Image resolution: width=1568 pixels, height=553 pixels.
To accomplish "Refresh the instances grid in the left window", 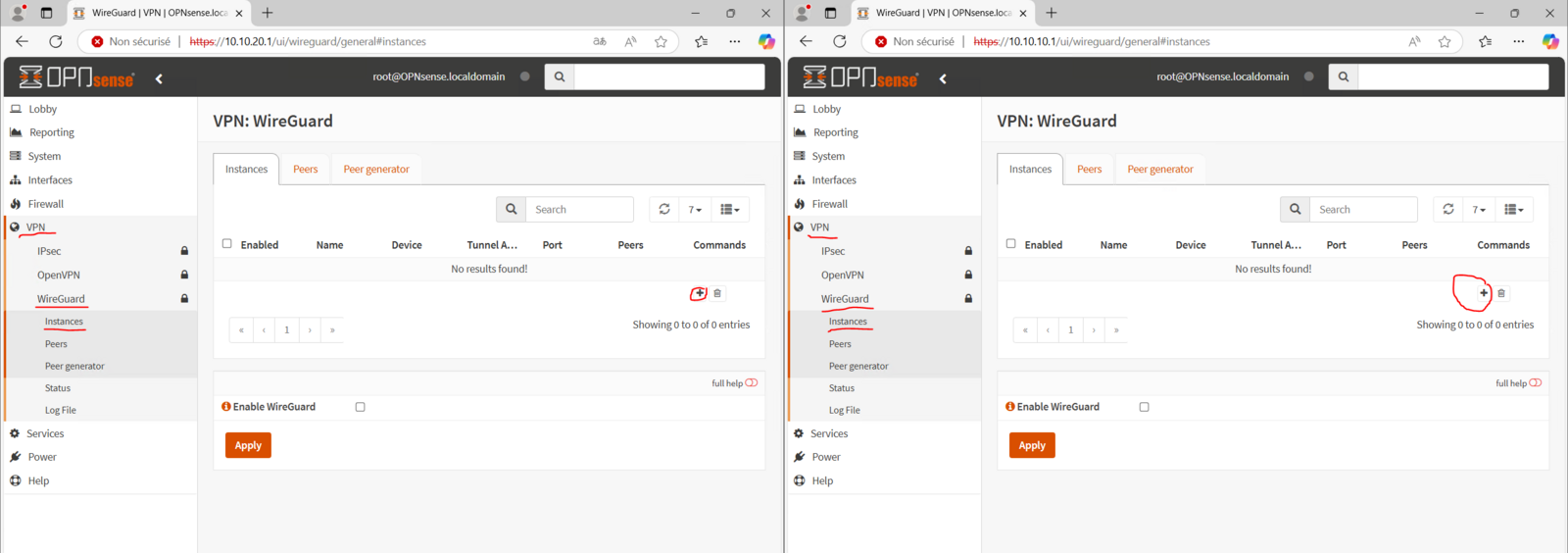I will click(x=664, y=209).
